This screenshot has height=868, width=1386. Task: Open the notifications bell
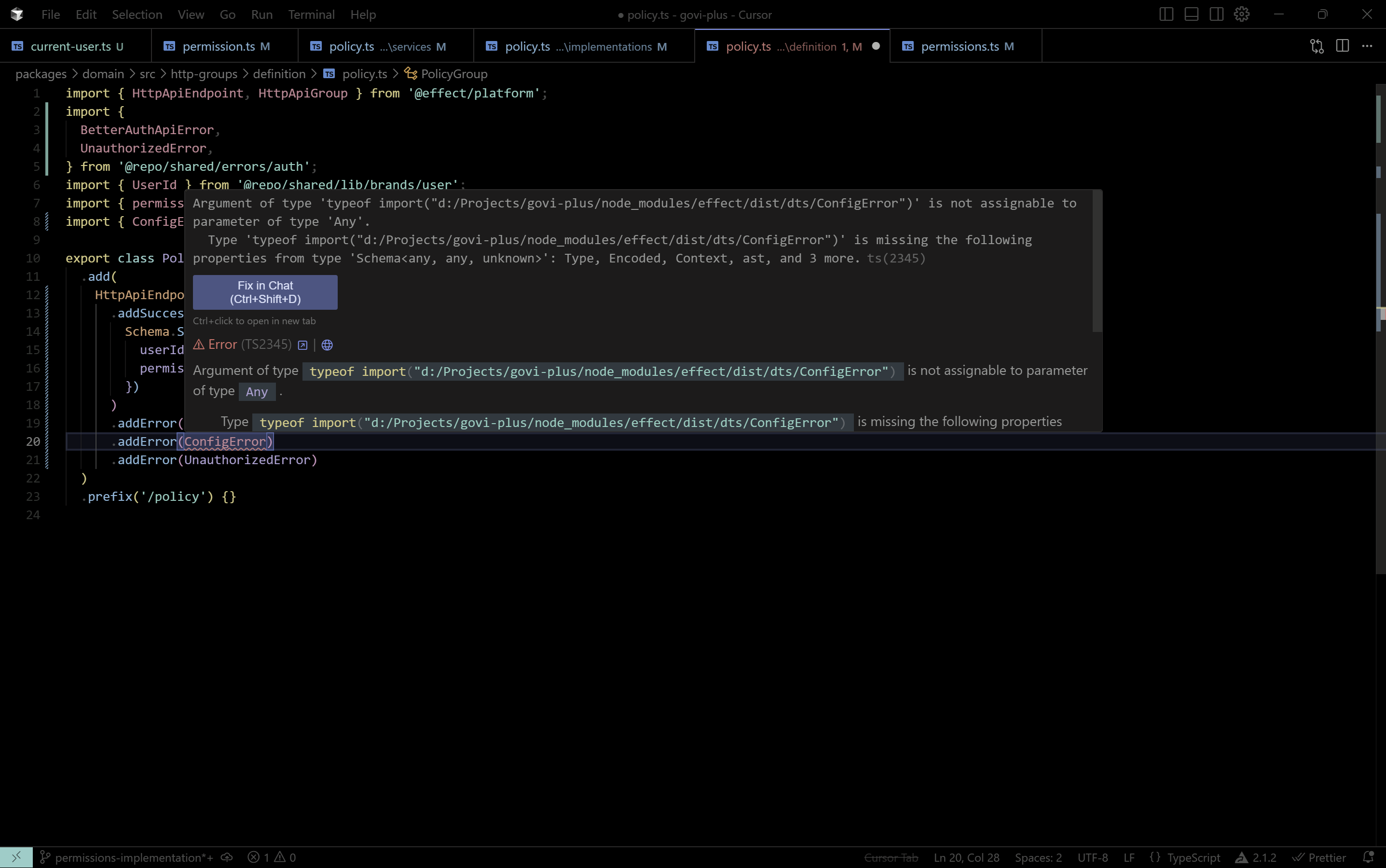(1368, 857)
